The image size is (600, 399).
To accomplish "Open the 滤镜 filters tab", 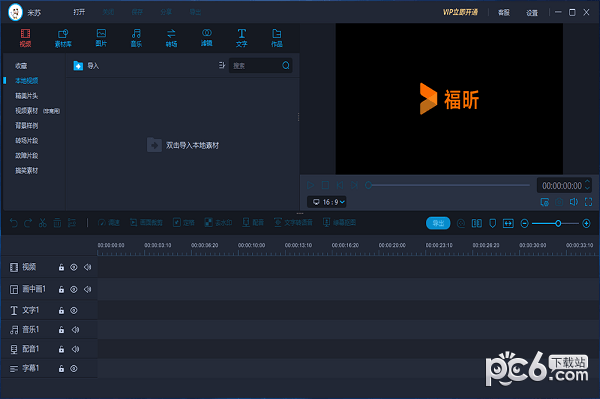I will pos(207,38).
